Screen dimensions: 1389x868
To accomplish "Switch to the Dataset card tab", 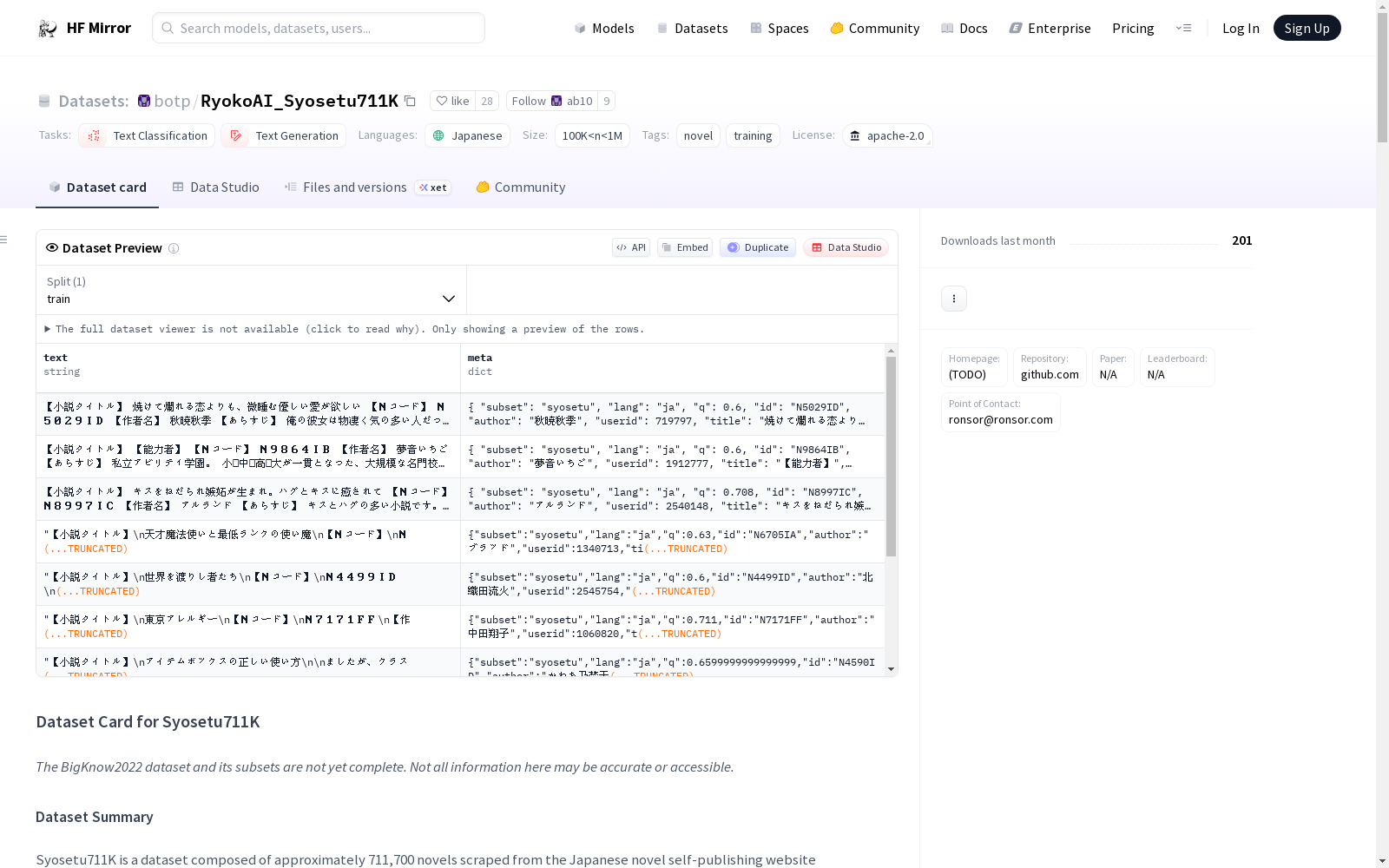I will pos(97,187).
